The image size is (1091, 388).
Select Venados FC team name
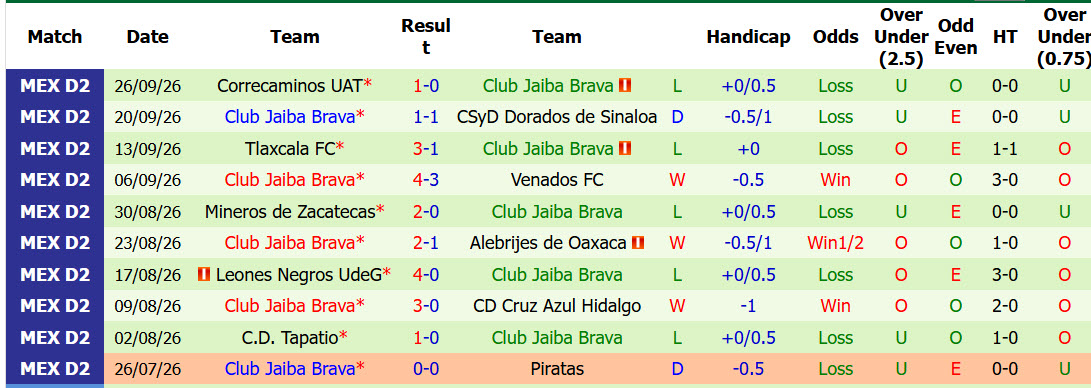point(557,180)
